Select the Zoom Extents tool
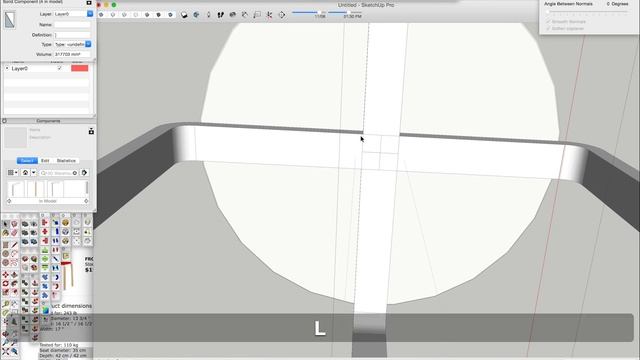 pyautogui.click(x=5, y=351)
